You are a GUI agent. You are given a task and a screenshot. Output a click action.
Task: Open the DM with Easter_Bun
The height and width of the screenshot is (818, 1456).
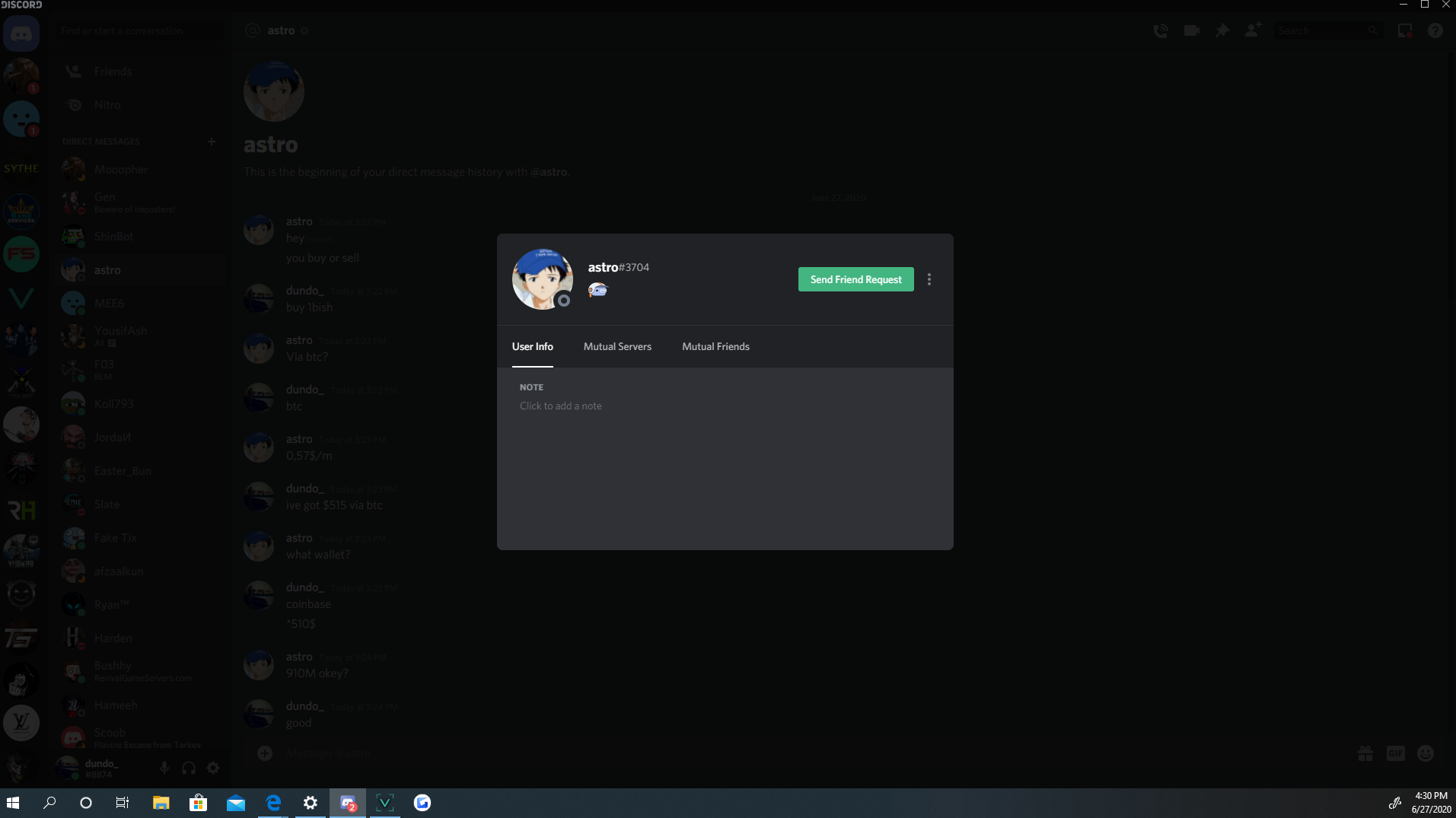pyautogui.click(x=140, y=471)
